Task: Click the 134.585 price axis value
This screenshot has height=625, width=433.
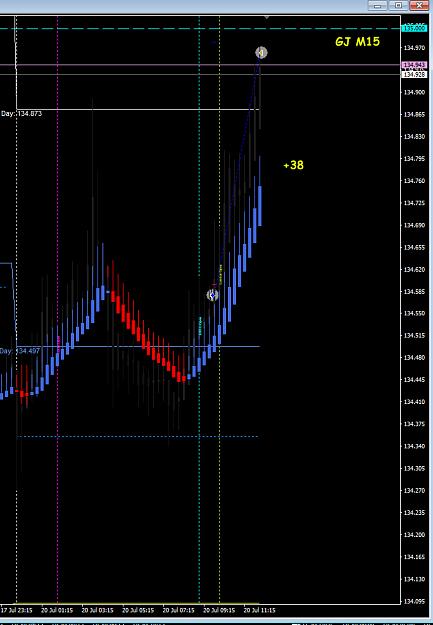Action: pos(414,291)
